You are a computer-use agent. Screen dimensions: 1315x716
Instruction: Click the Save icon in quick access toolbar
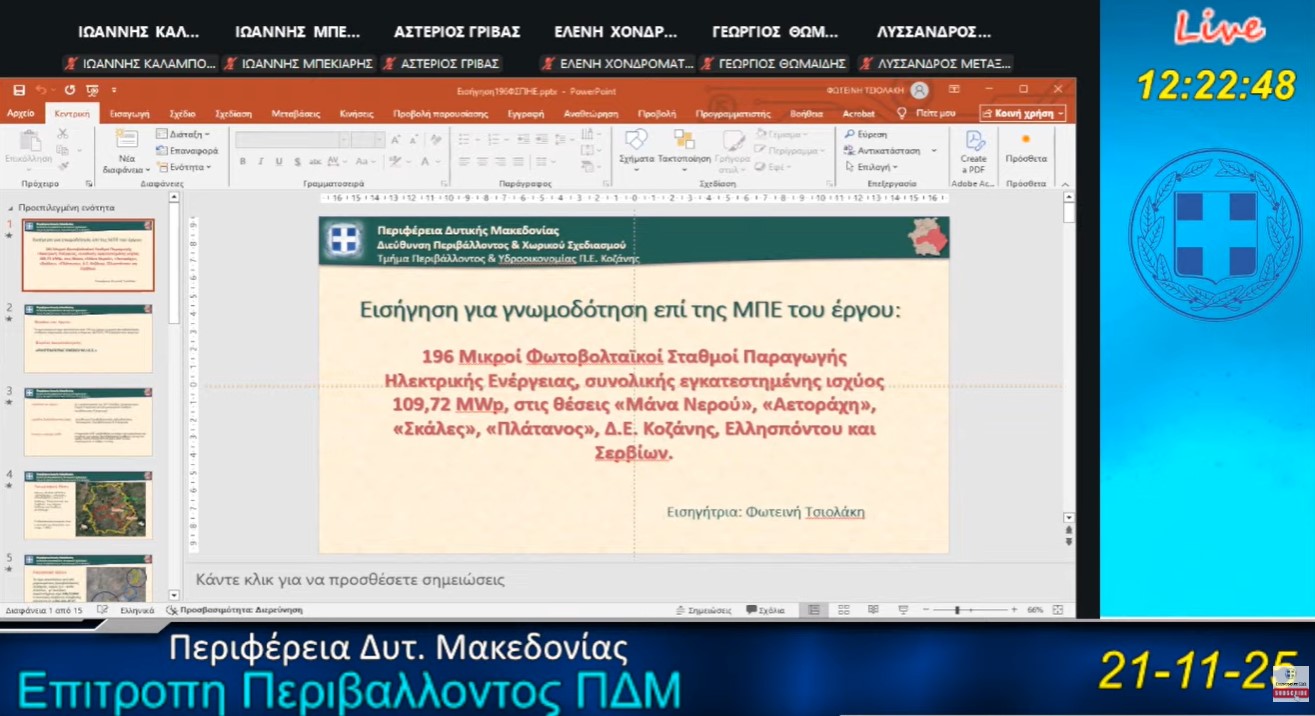20,90
